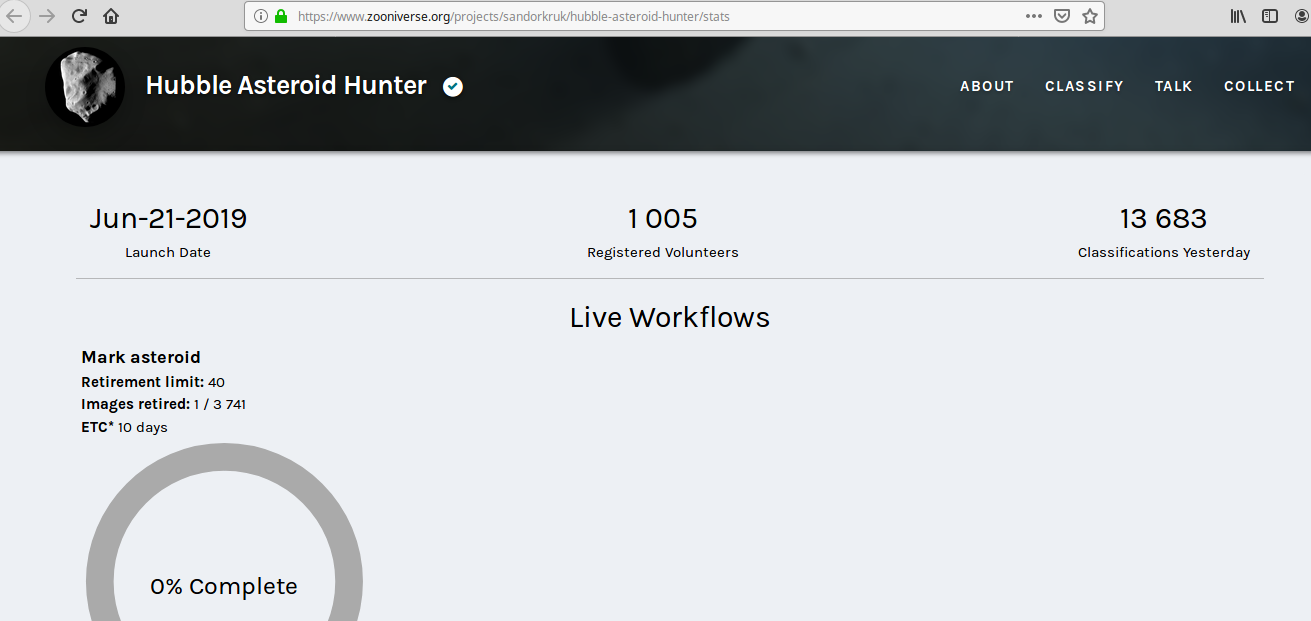The width and height of the screenshot is (1311, 621).
Task: Open site information icon in address bar
Action: 261,16
